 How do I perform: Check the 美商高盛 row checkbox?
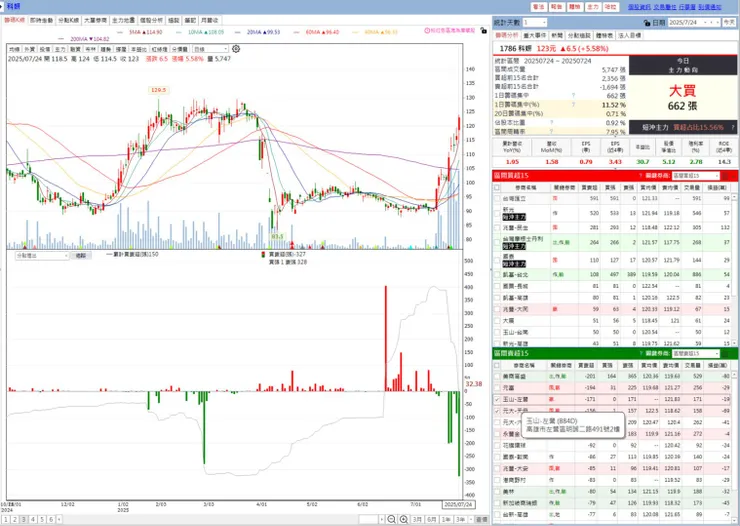[x=497, y=376]
